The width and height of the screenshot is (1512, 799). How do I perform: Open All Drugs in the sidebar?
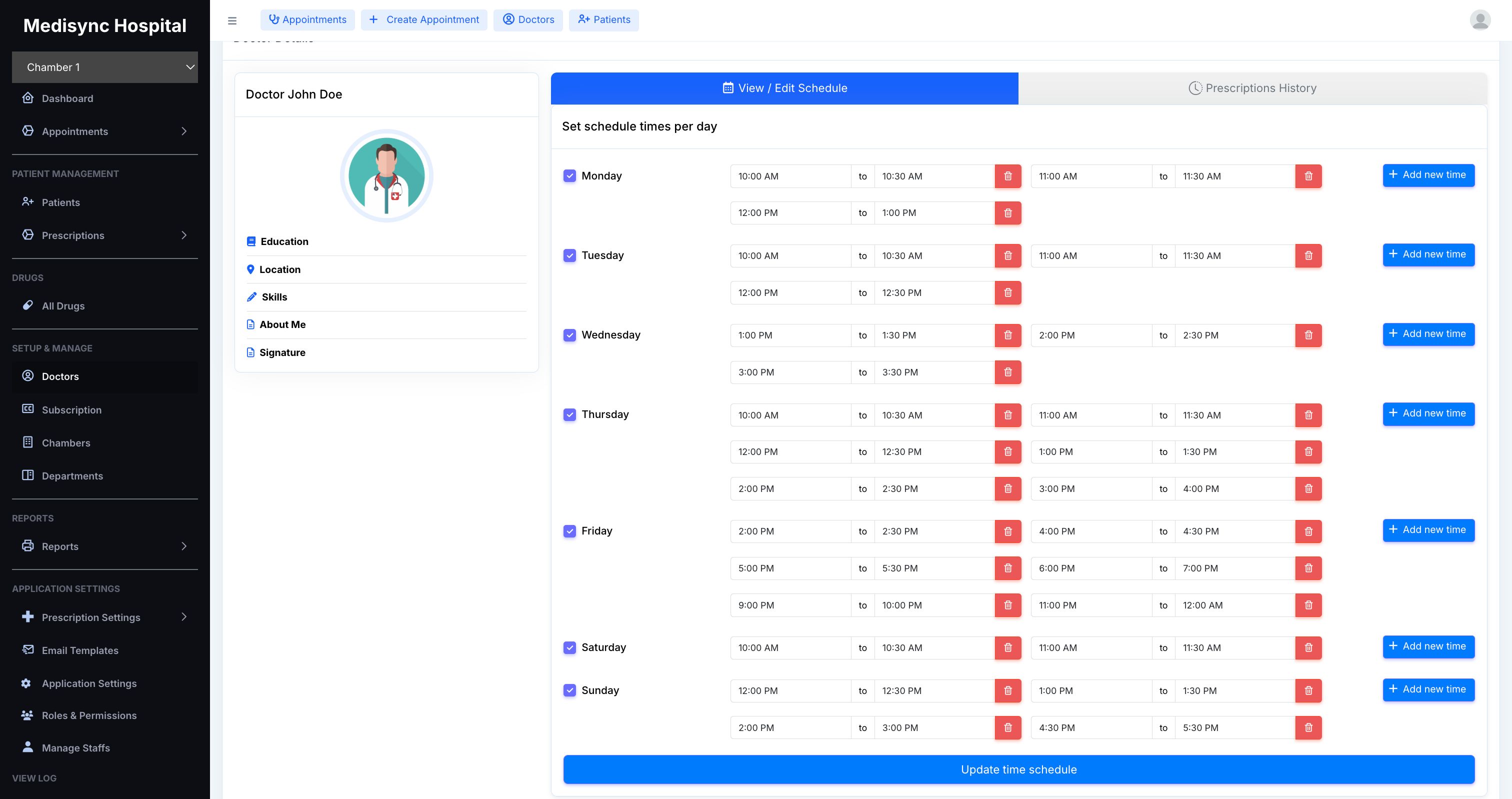(x=63, y=306)
